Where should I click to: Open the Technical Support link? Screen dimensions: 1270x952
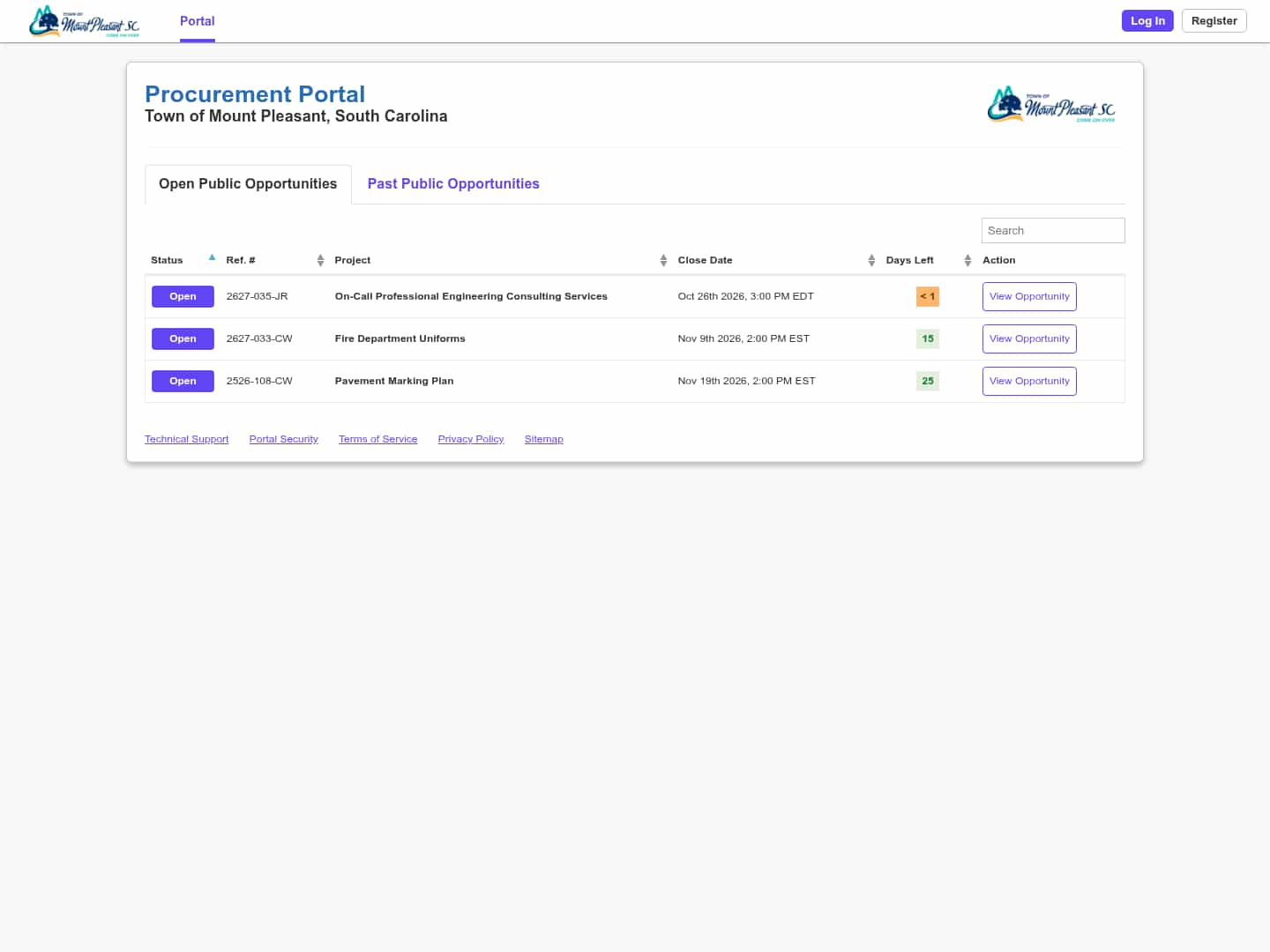187,439
